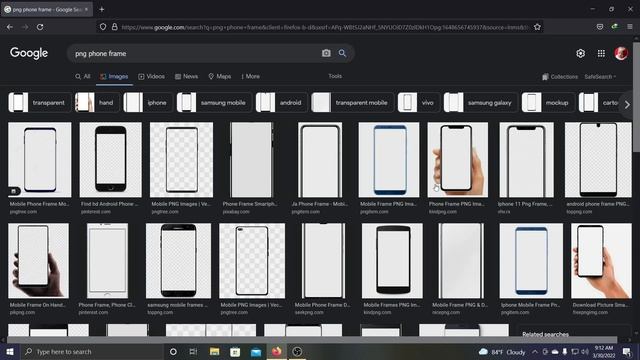Click the Windows taskbar search box
The height and width of the screenshot is (360, 640).
click(x=92, y=351)
